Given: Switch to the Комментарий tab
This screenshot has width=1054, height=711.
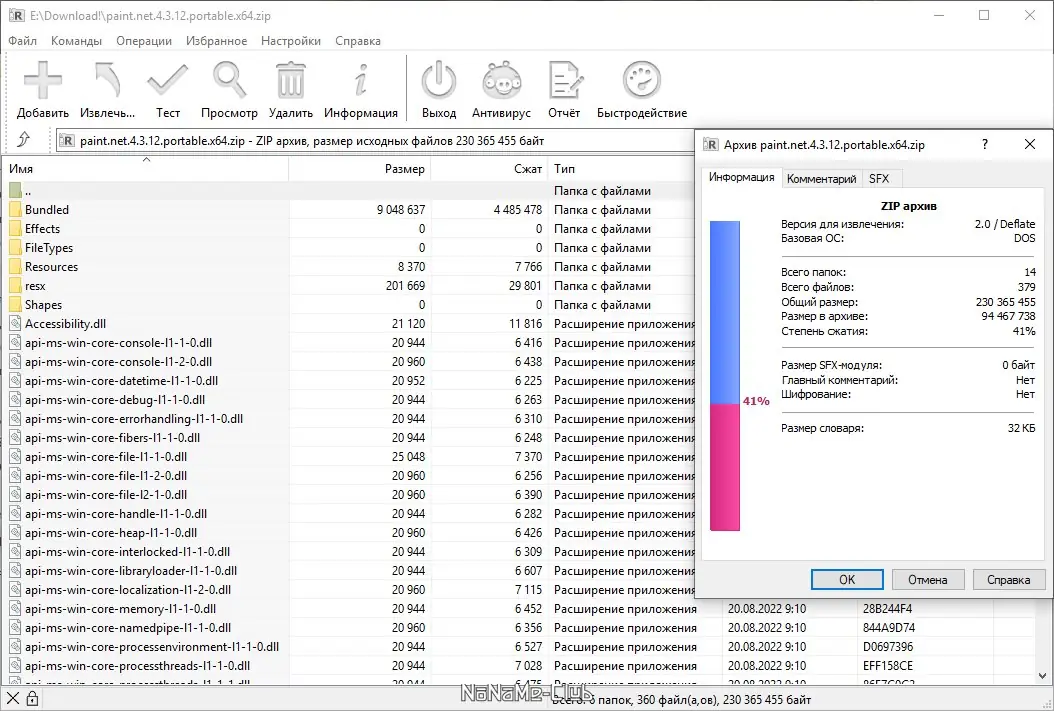Looking at the screenshot, I should [x=821, y=179].
